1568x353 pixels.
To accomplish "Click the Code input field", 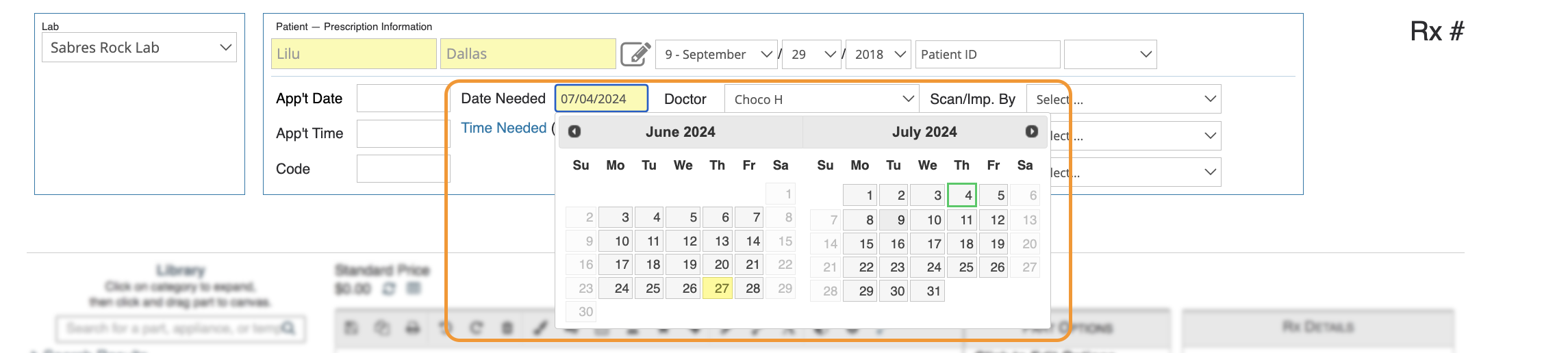I will point(403,168).
